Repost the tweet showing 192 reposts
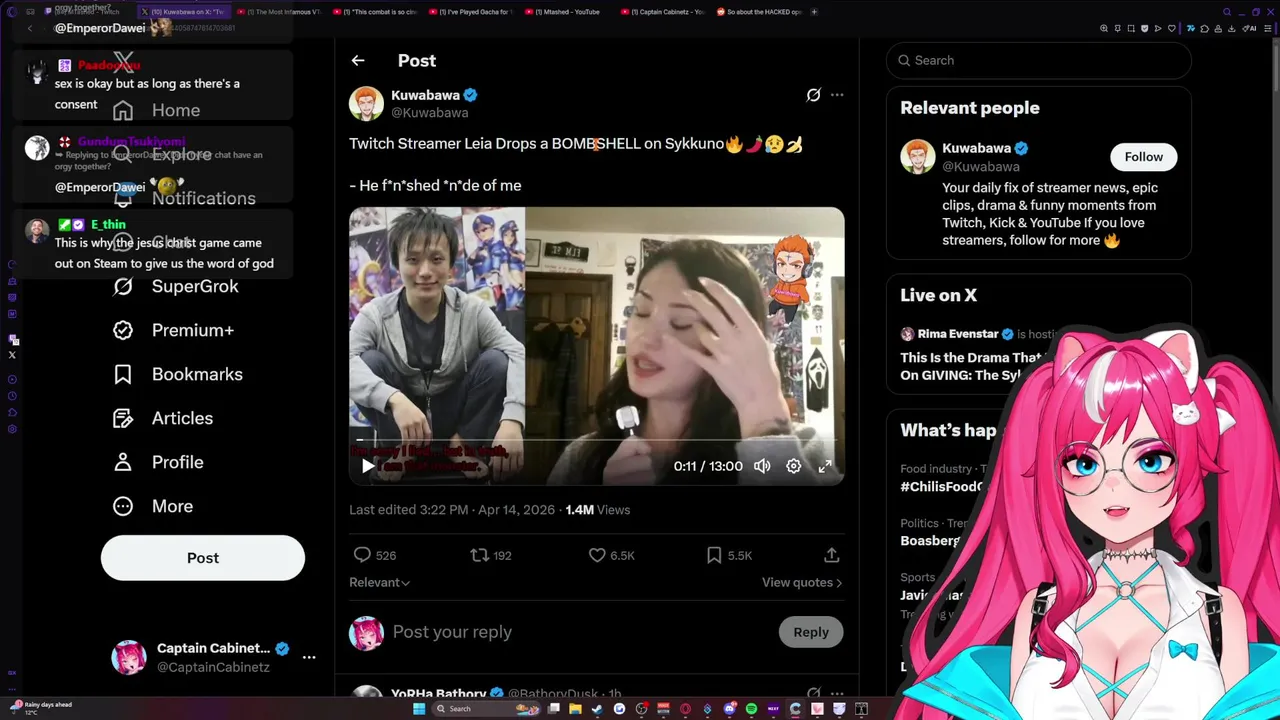 coord(491,555)
